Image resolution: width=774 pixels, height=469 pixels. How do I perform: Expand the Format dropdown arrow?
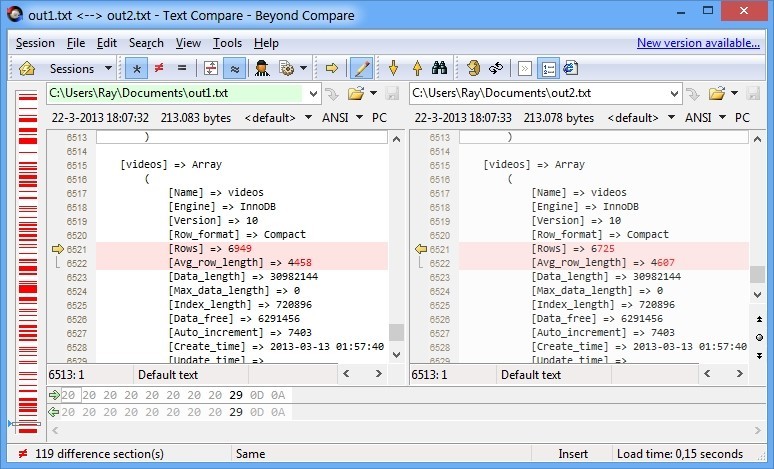pyautogui.click(x=303, y=68)
